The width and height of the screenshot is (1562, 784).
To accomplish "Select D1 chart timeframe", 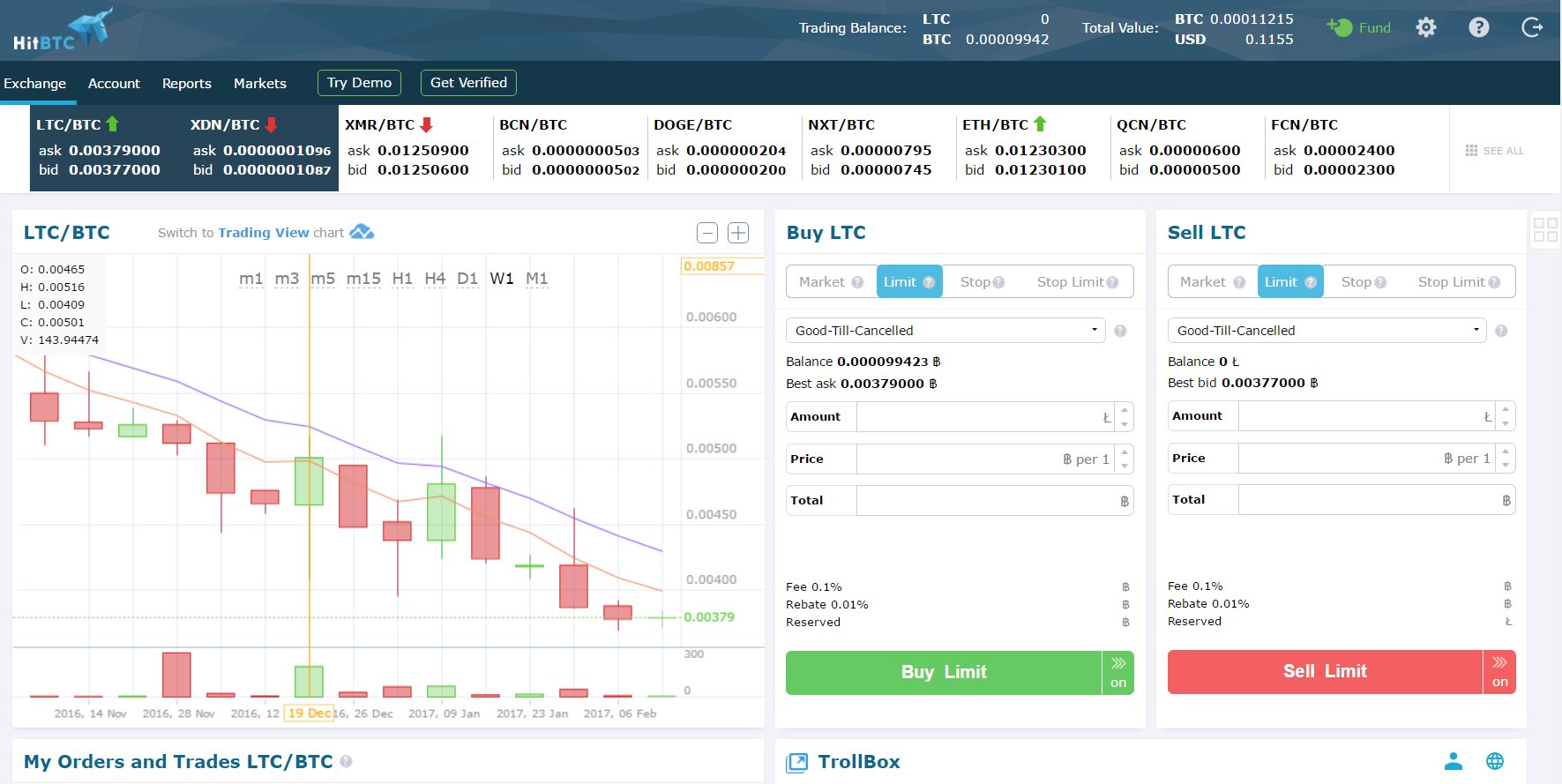I will tap(467, 279).
